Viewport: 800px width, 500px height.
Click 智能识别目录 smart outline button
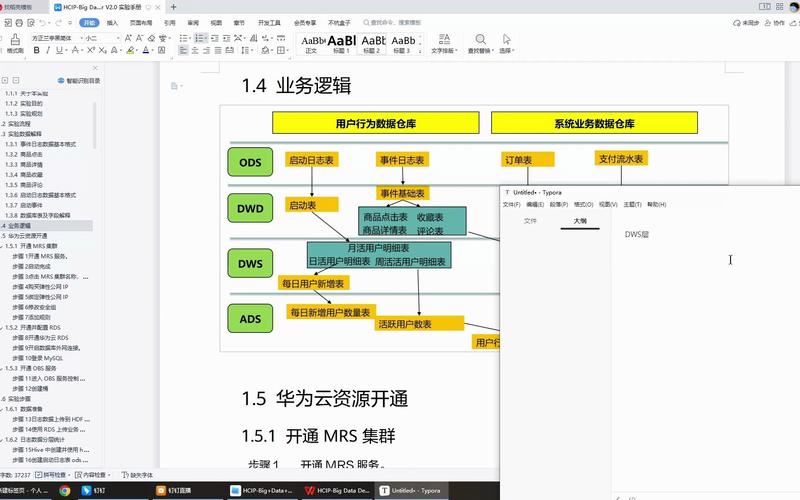click(79, 81)
